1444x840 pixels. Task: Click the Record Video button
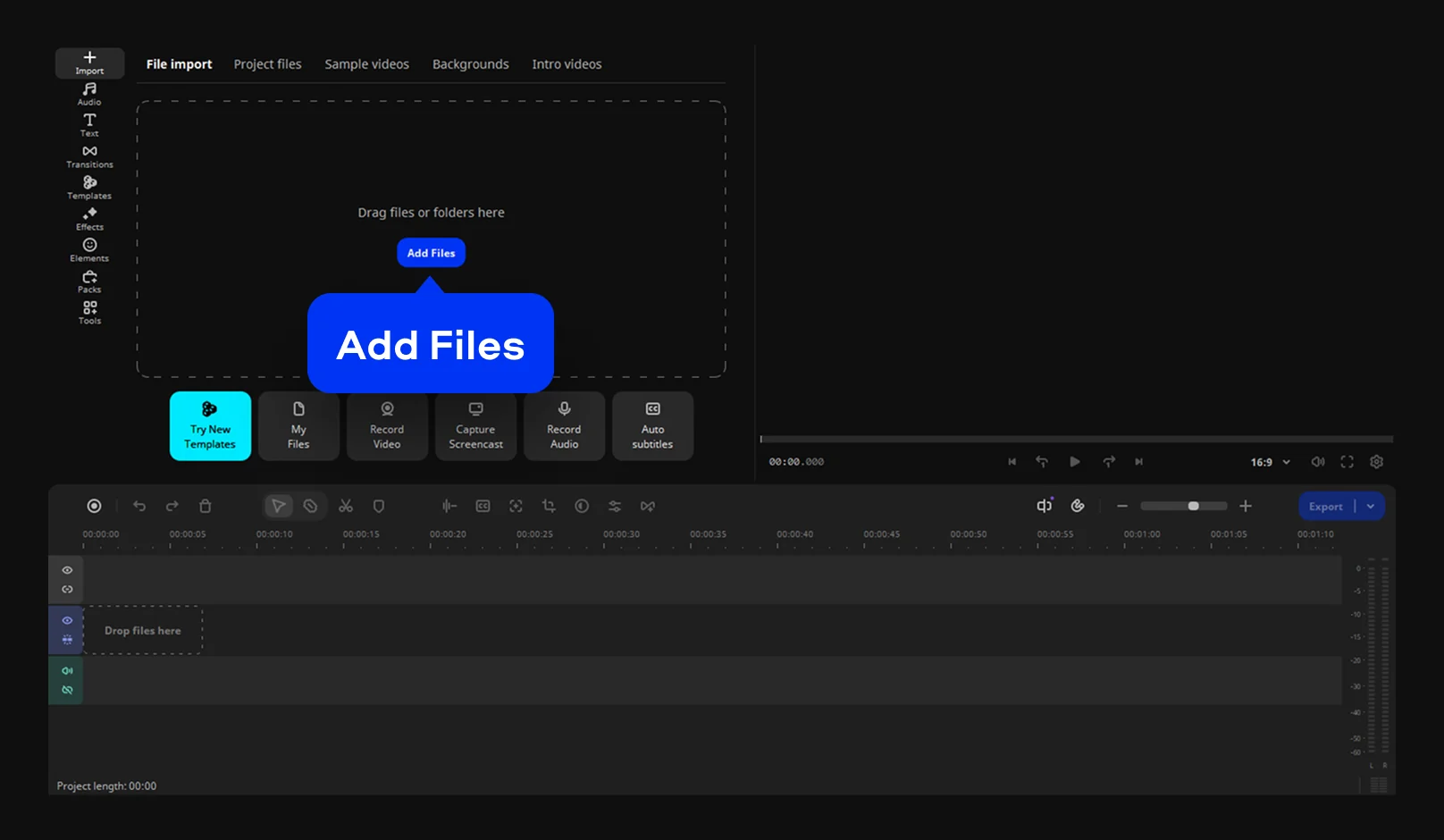pyautogui.click(x=387, y=426)
